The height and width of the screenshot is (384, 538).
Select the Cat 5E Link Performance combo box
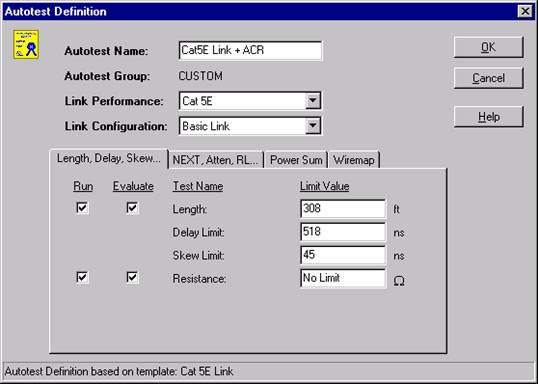click(x=250, y=101)
